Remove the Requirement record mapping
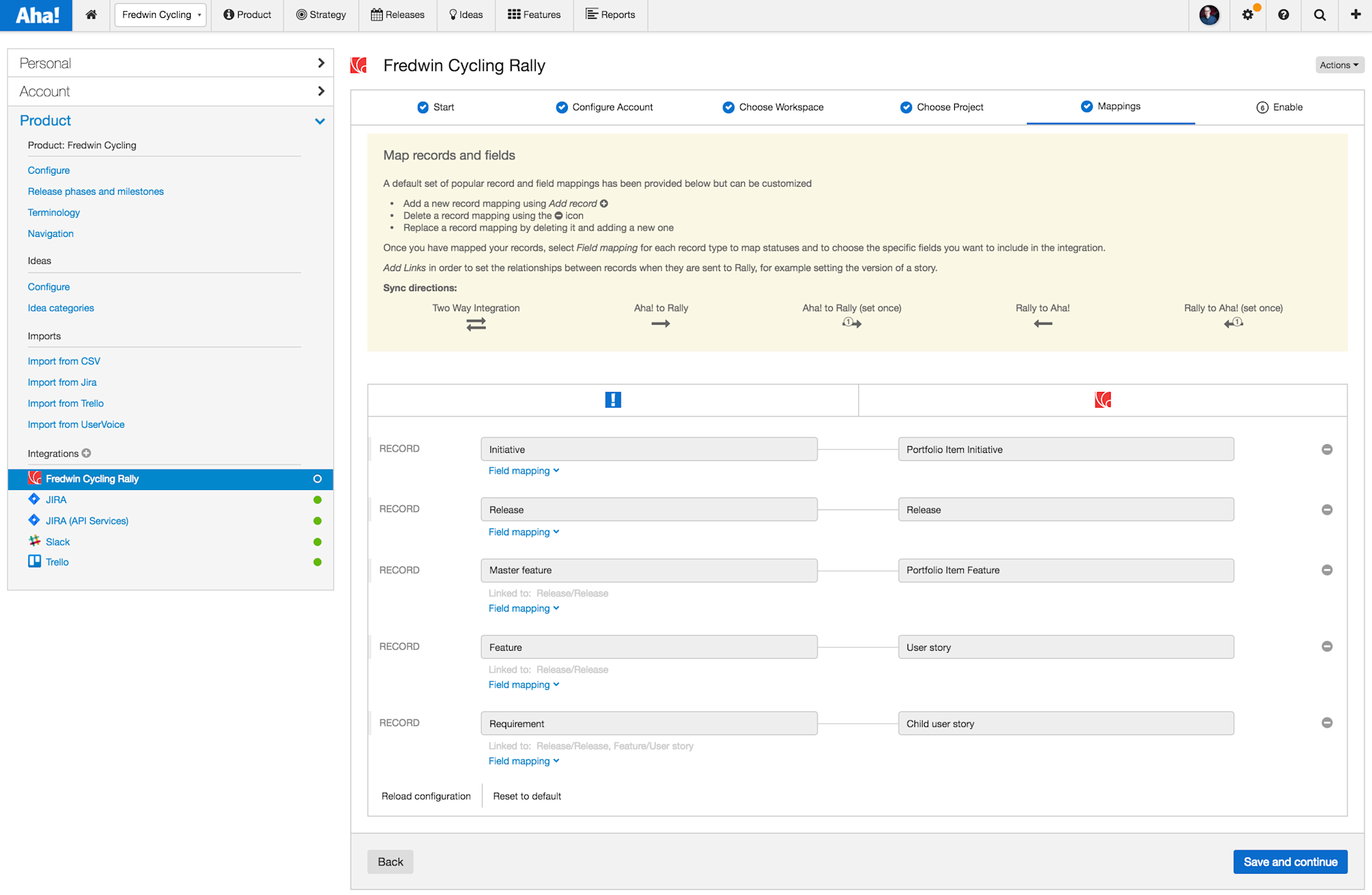This screenshot has height=895, width=1372. click(1327, 723)
